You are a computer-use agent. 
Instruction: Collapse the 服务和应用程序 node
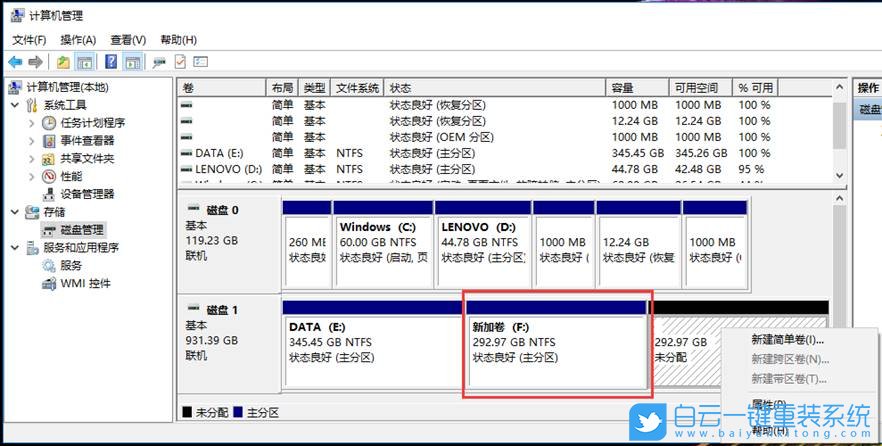15,247
